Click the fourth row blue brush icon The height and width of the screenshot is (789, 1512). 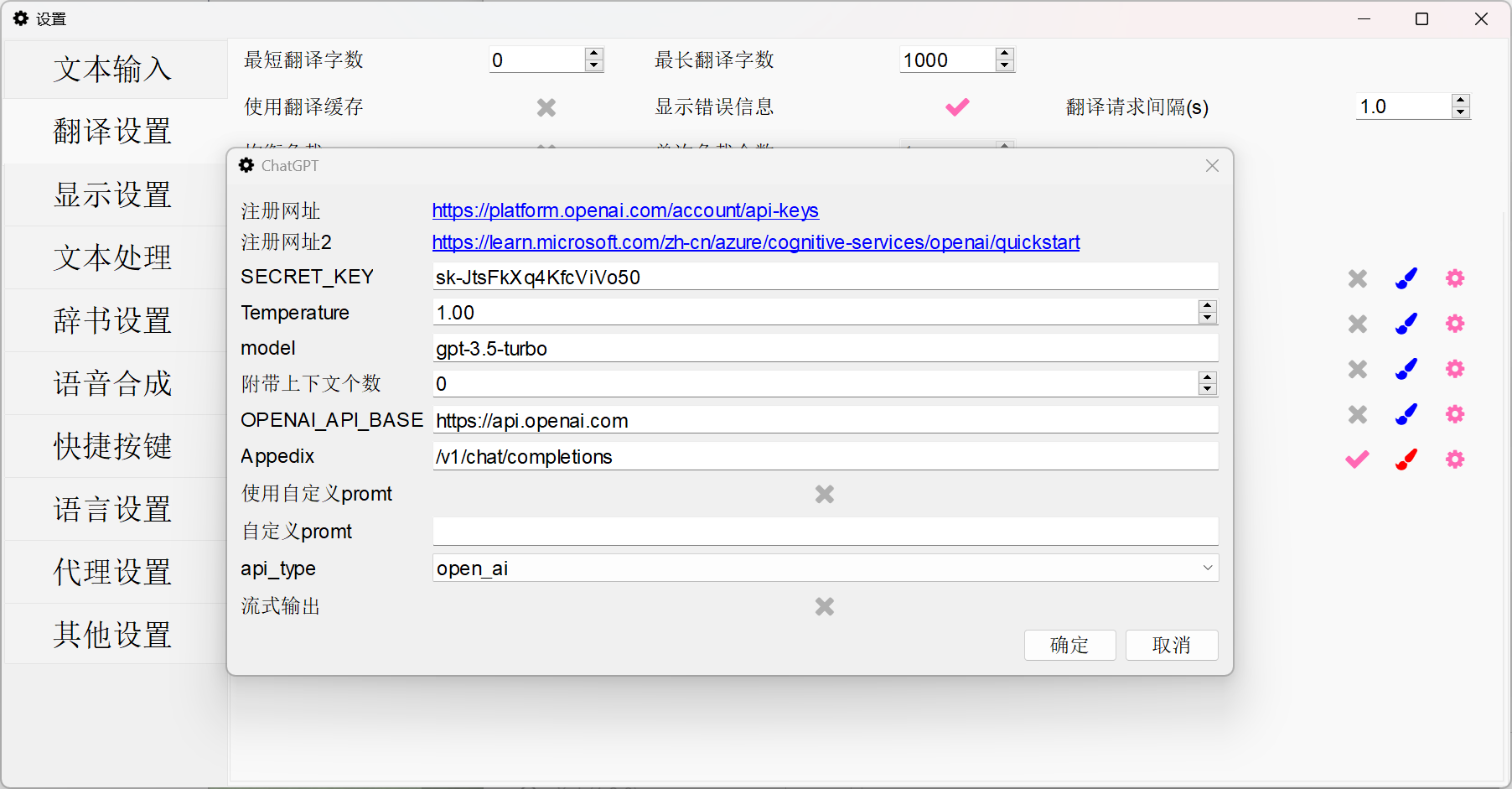[1406, 414]
